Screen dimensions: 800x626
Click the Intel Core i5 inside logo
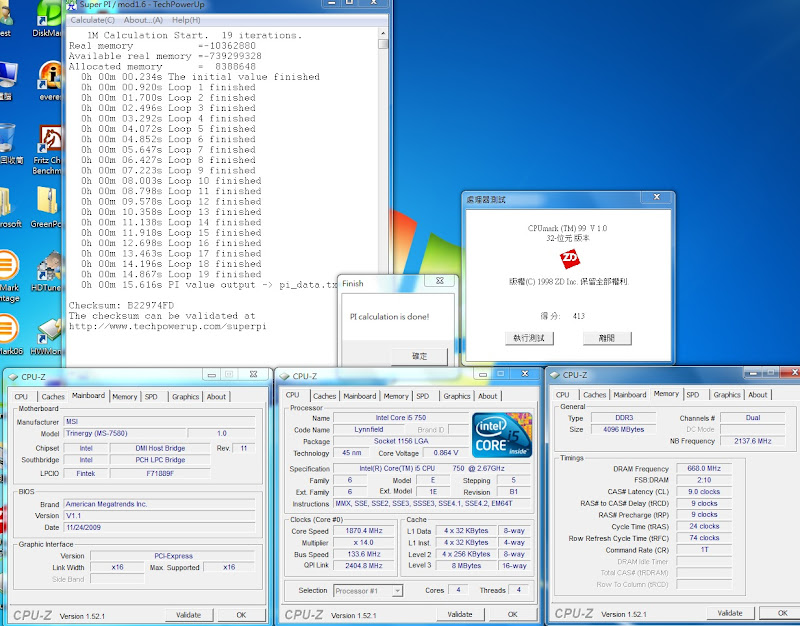[502, 434]
